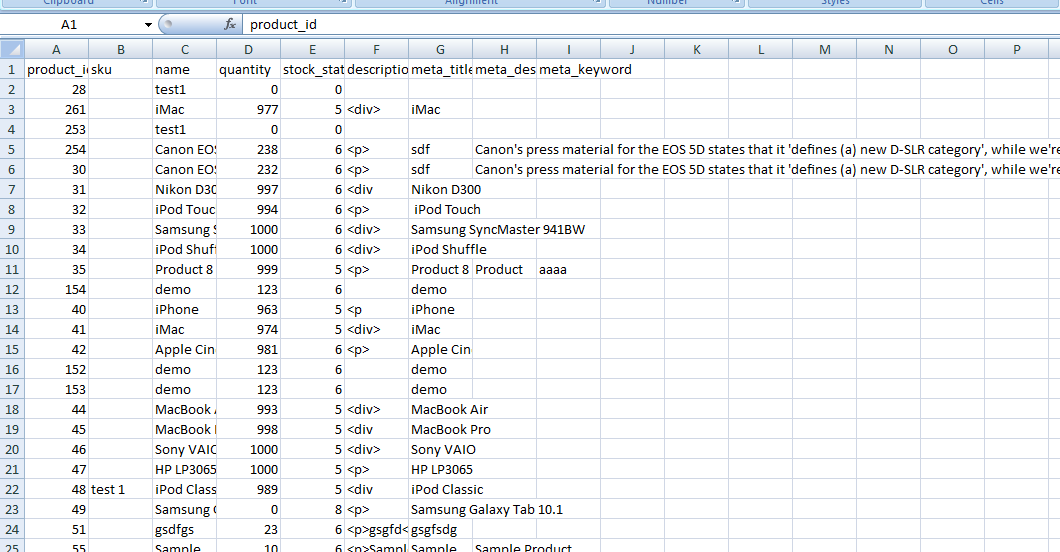Select column P header
Image resolution: width=1060 pixels, height=552 pixels.
point(1017,49)
